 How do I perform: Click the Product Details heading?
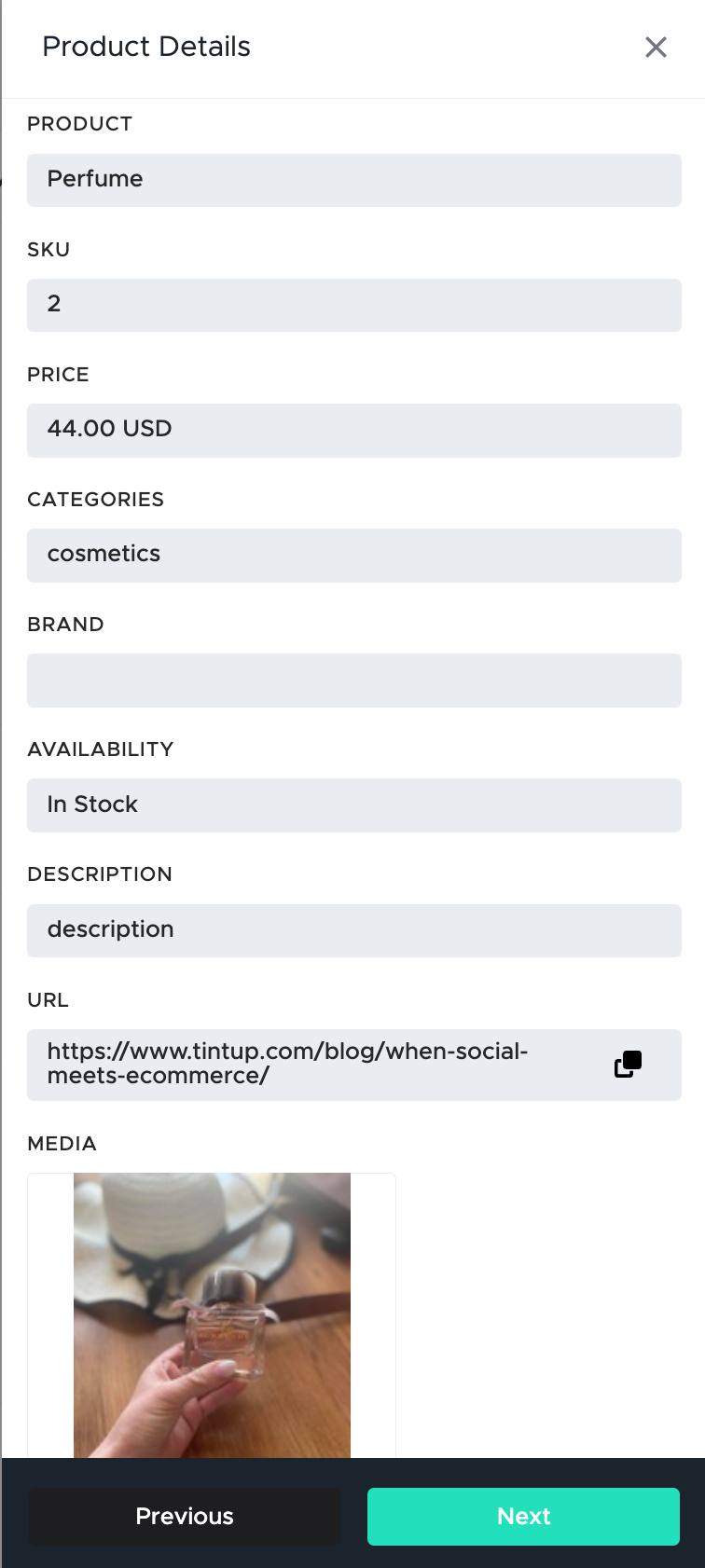click(x=146, y=47)
